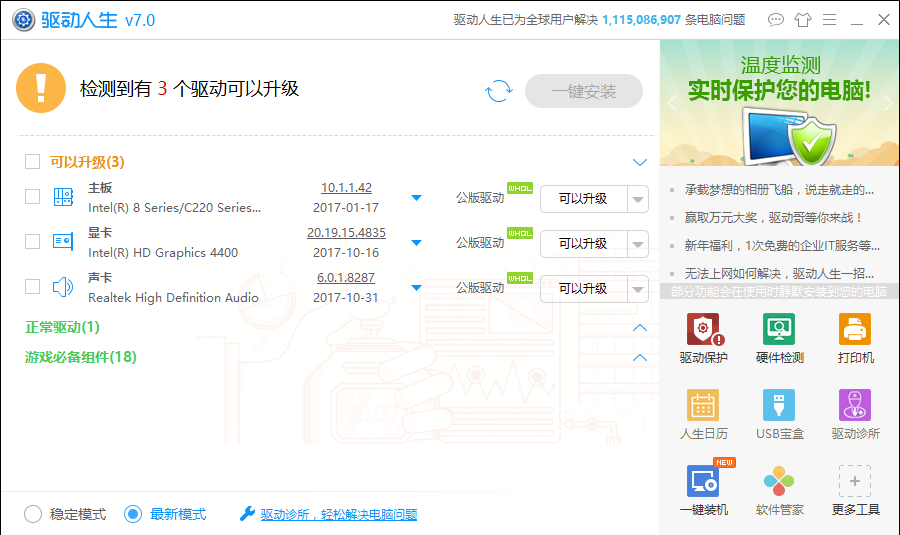Screen dimensions: 900x535
Task: Open the feedback chat bubble icon
Action: click(775, 20)
